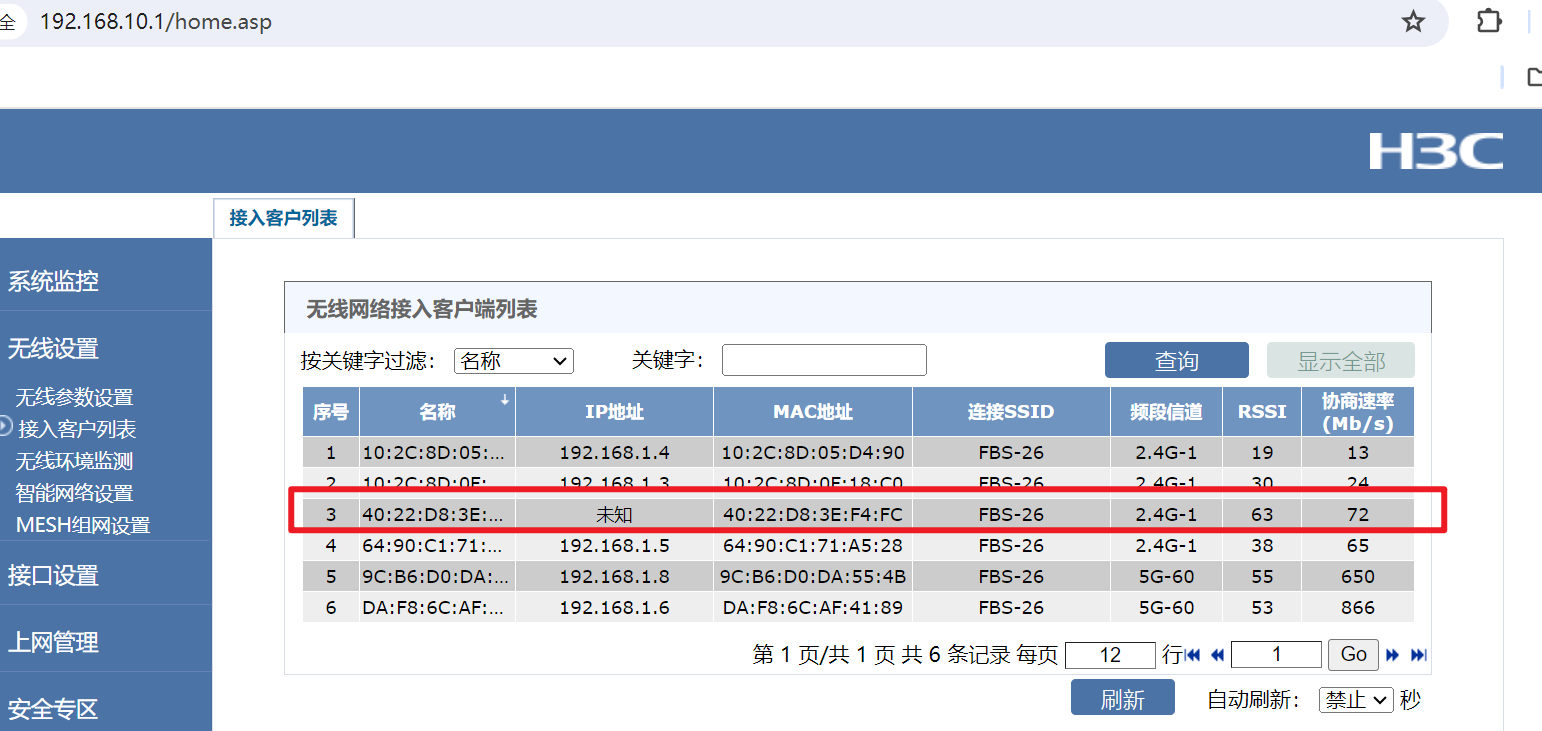Open 上网管理 in the sidebar
Image resolution: width=1542 pixels, height=731 pixels.
[53, 643]
